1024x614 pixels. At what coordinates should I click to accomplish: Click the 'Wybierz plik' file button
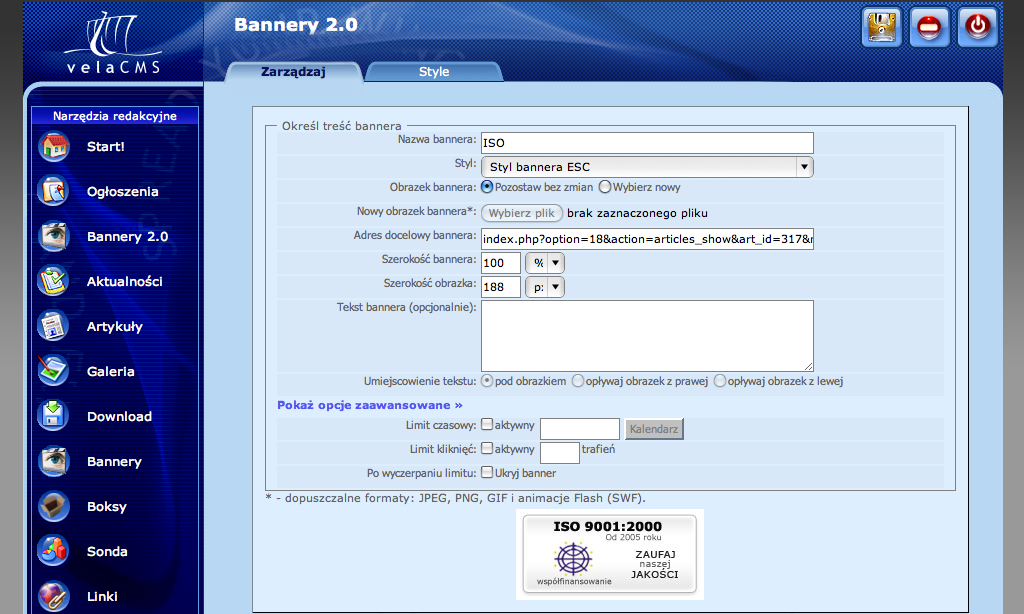point(521,213)
